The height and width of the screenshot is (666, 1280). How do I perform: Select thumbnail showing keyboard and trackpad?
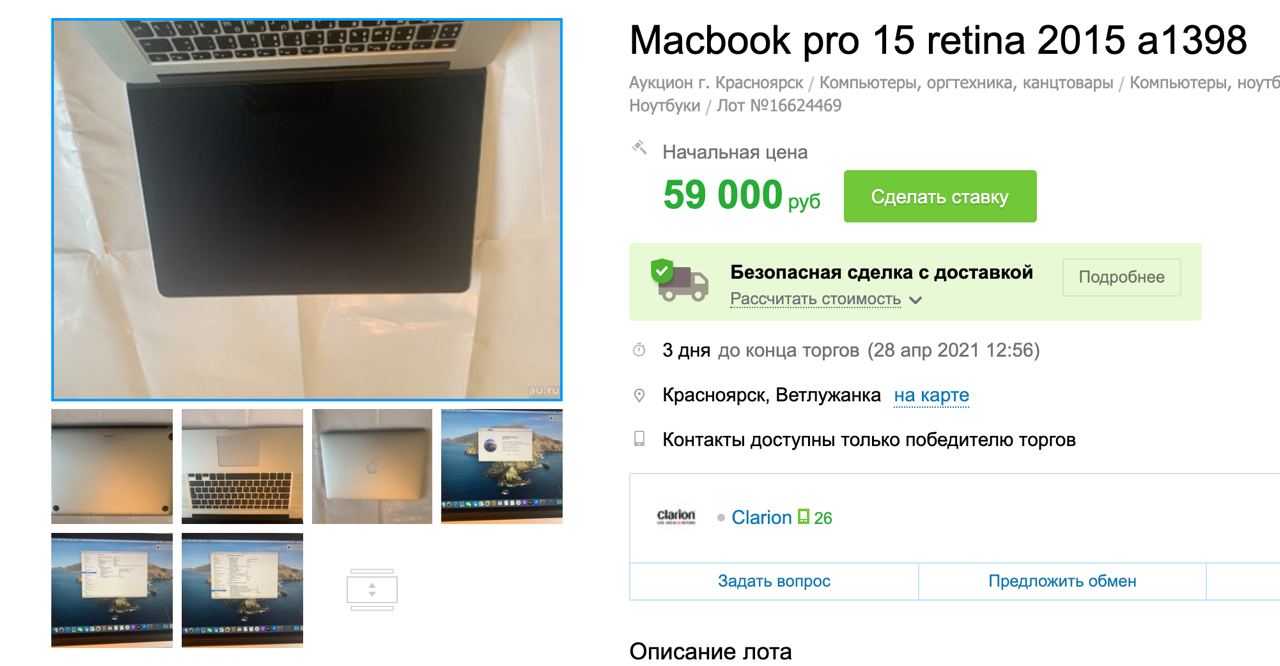(242, 466)
